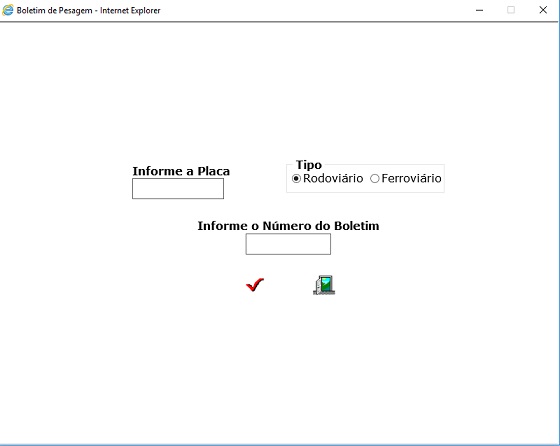Focus the Número do Boletim input box
Image resolution: width=560 pixels, height=446 pixels.
[288, 244]
